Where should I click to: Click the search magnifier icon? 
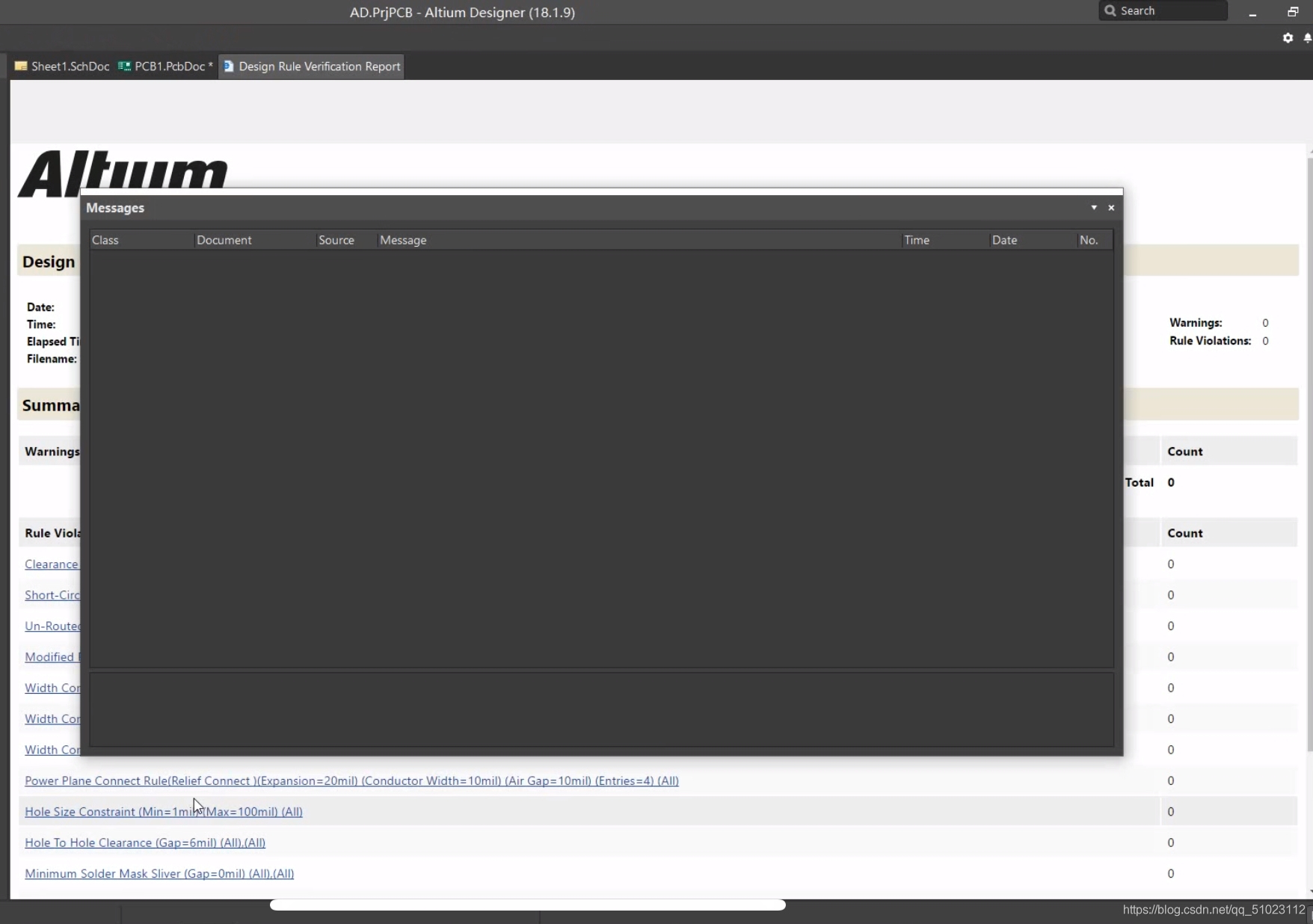click(x=1110, y=10)
